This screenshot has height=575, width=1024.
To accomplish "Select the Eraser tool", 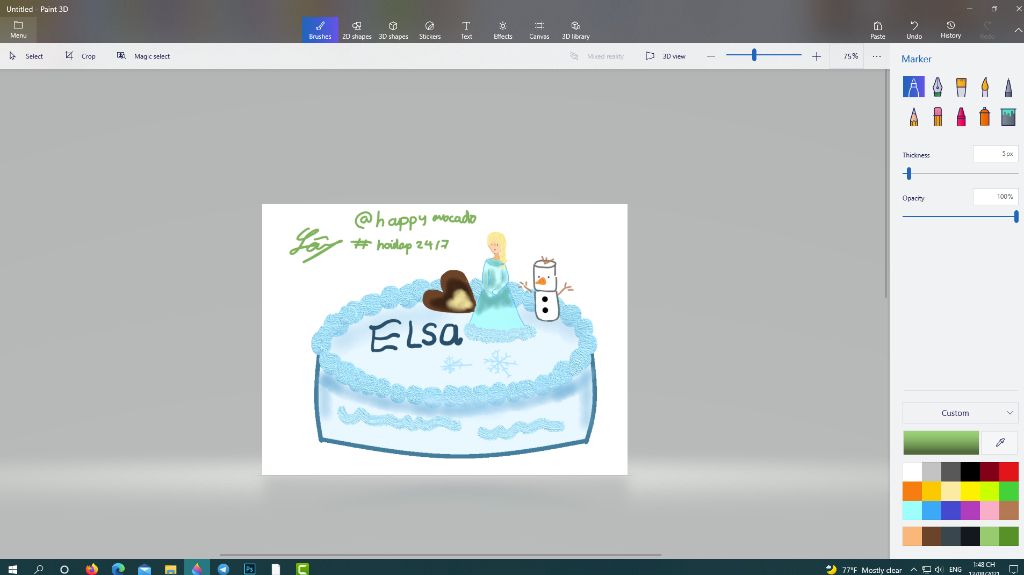I will (x=937, y=116).
